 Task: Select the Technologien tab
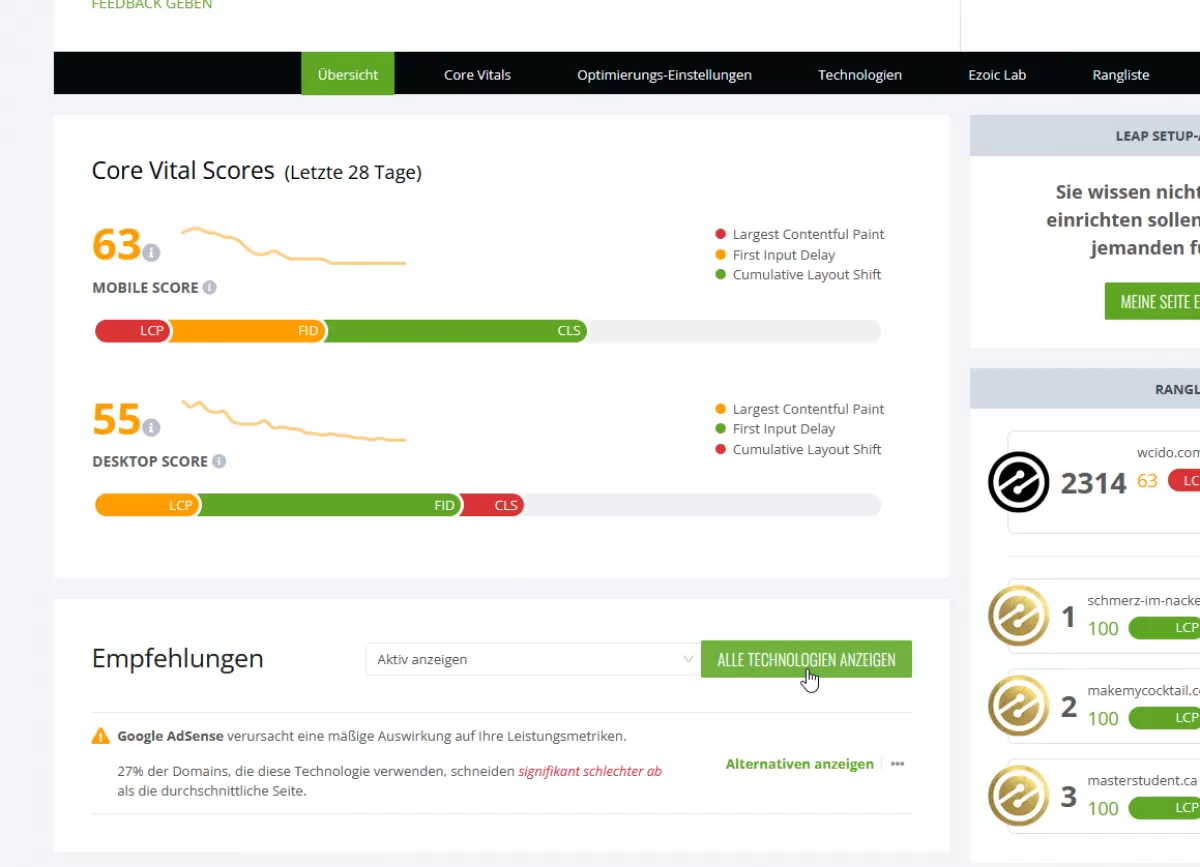[859, 75]
